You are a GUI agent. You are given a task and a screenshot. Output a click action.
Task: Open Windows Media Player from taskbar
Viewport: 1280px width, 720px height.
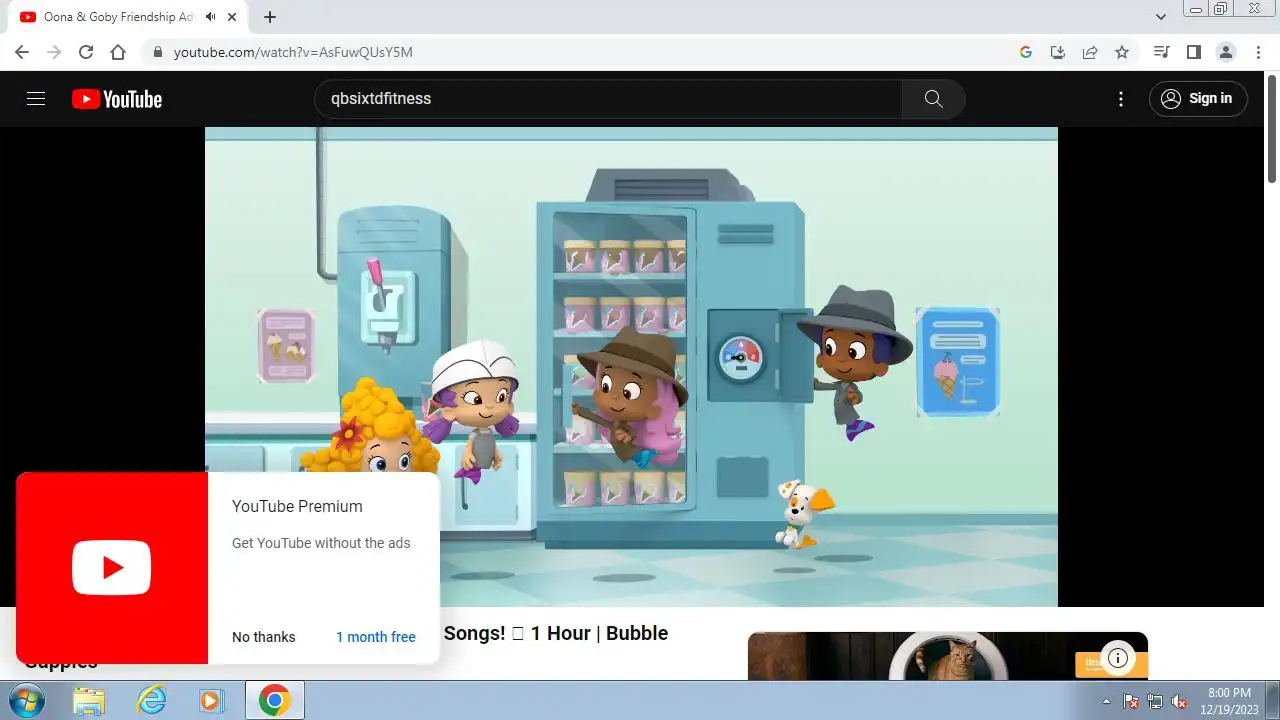point(211,700)
